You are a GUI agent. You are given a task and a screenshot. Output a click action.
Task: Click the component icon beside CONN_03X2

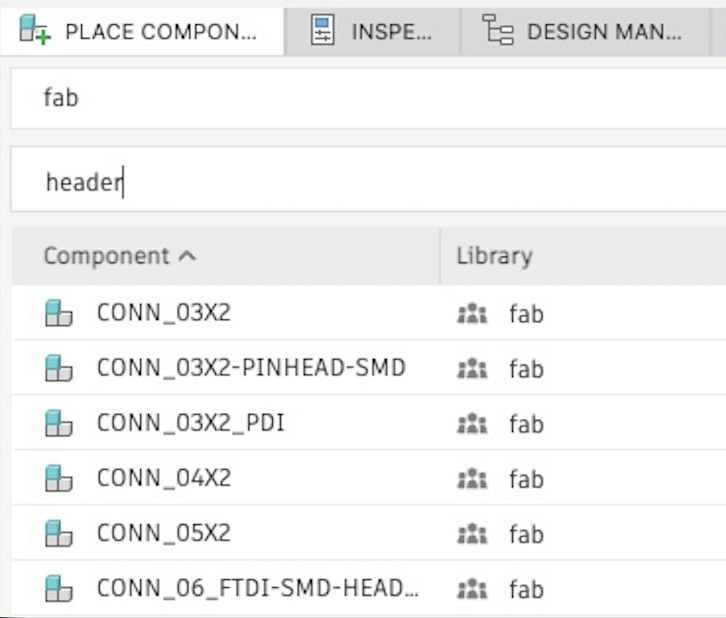59,314
